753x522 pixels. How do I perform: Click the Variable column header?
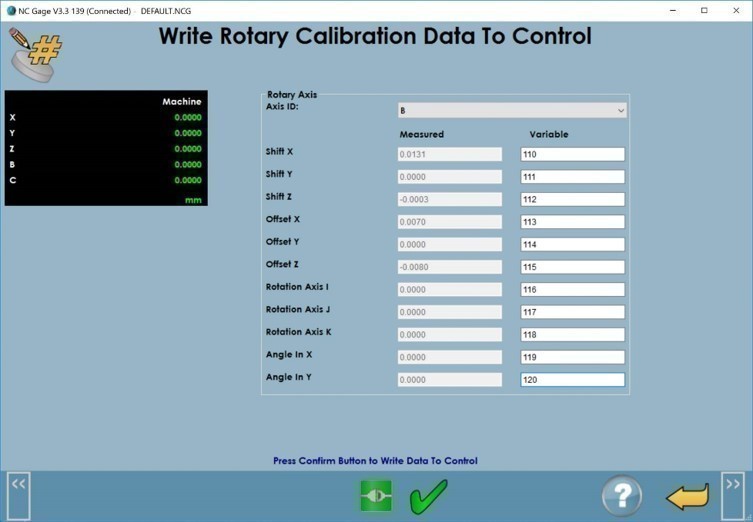[x=549, y=134]
